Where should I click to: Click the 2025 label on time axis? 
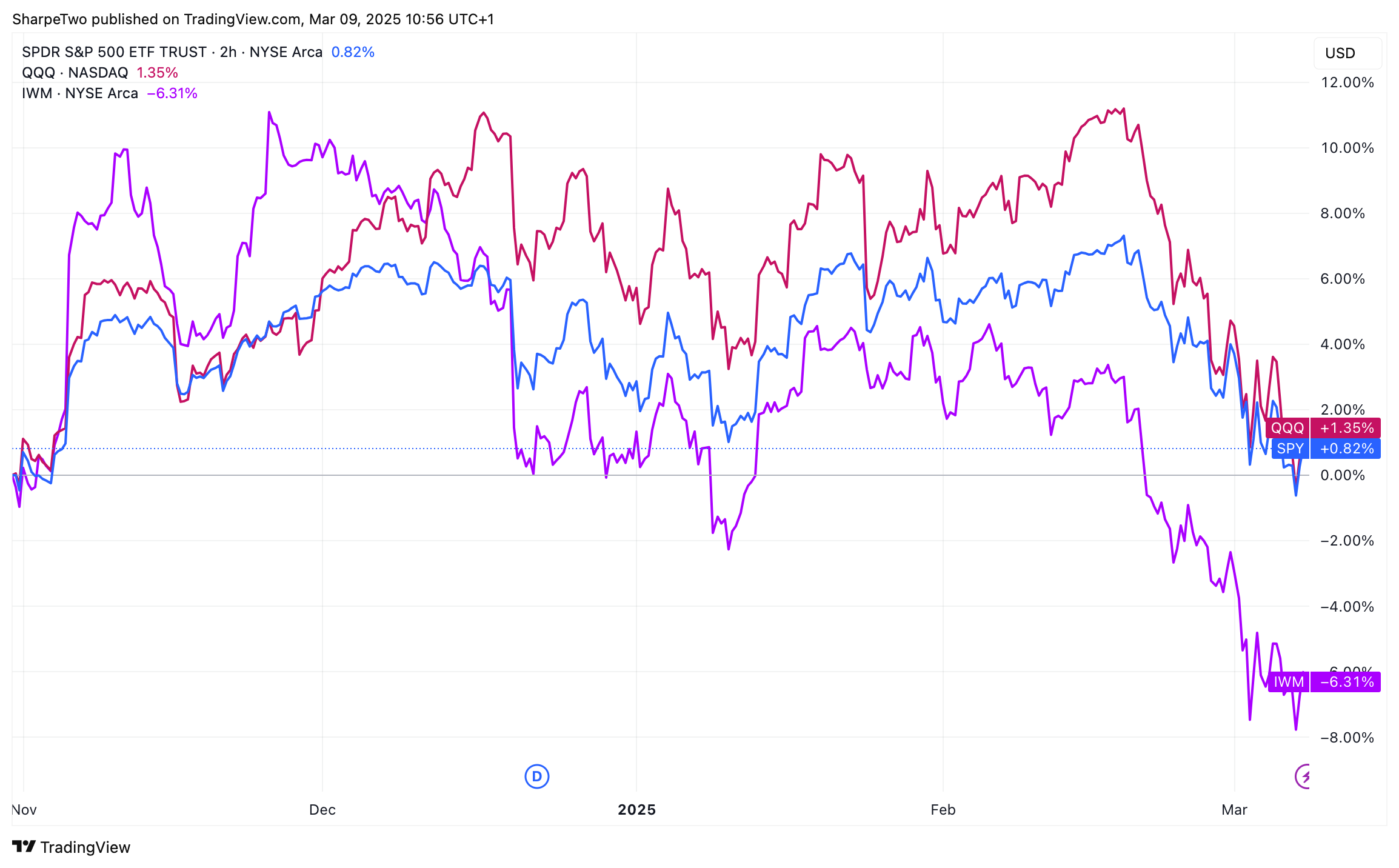(636, 810)
